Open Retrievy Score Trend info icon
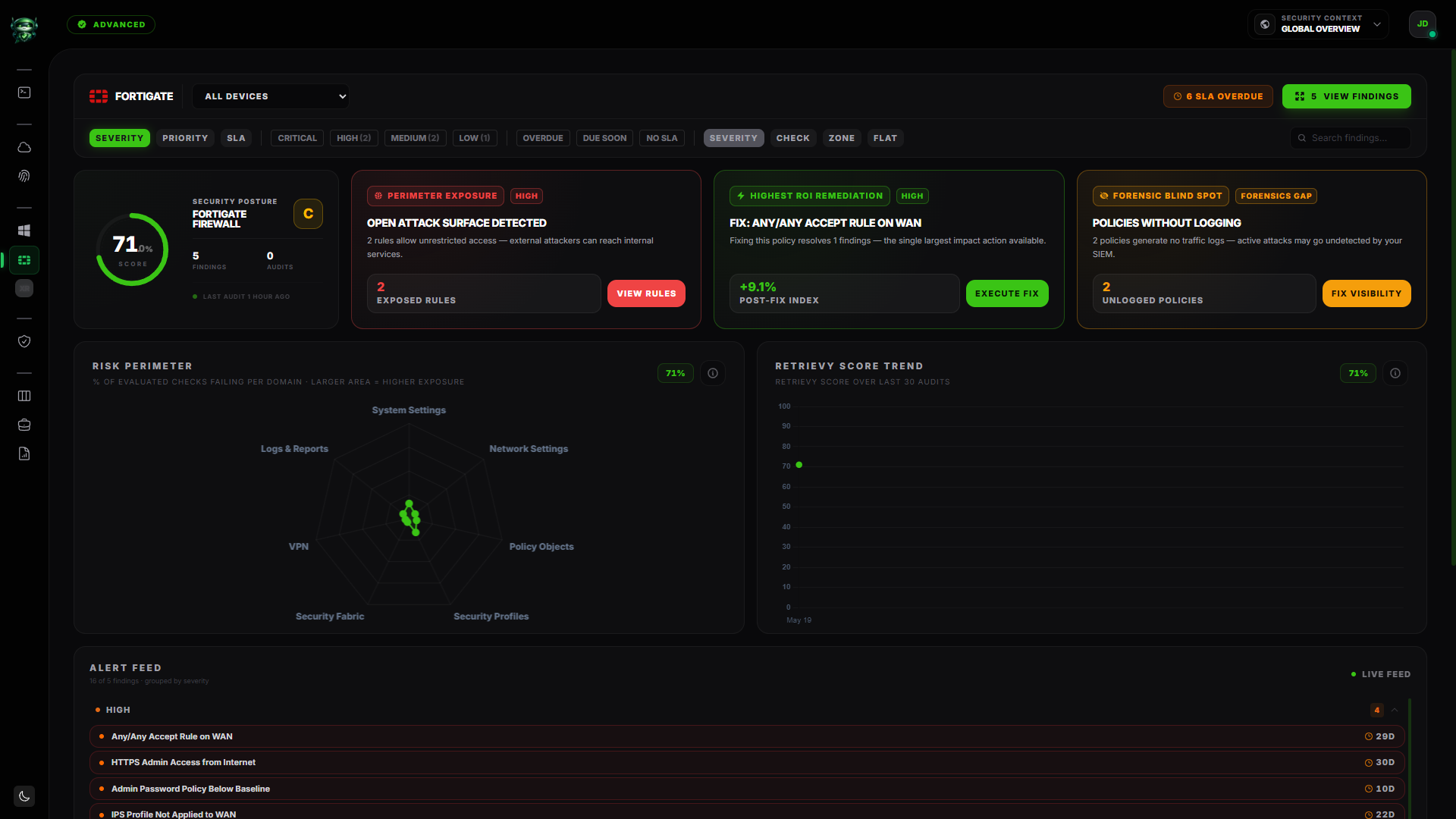 tap(1395, 373)
